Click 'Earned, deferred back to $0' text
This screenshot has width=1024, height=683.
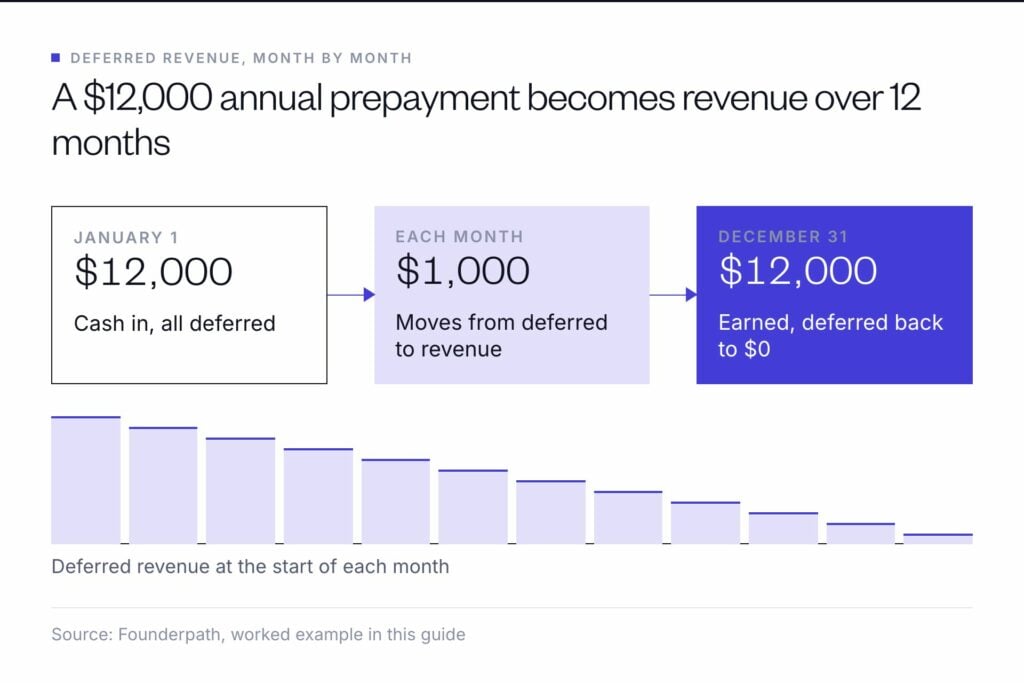pyautogui.click(x=831, y=336)
